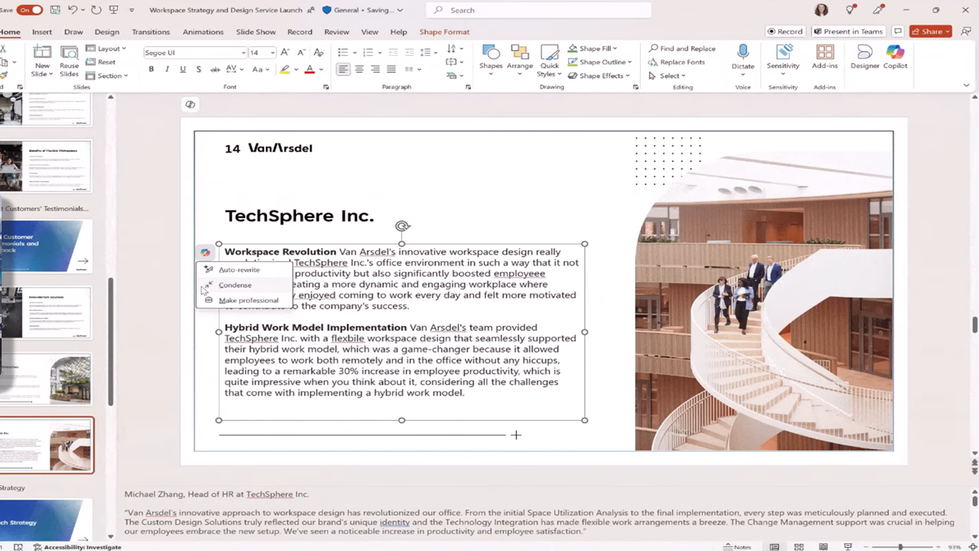Open the Designer pane

click(864, 57)
